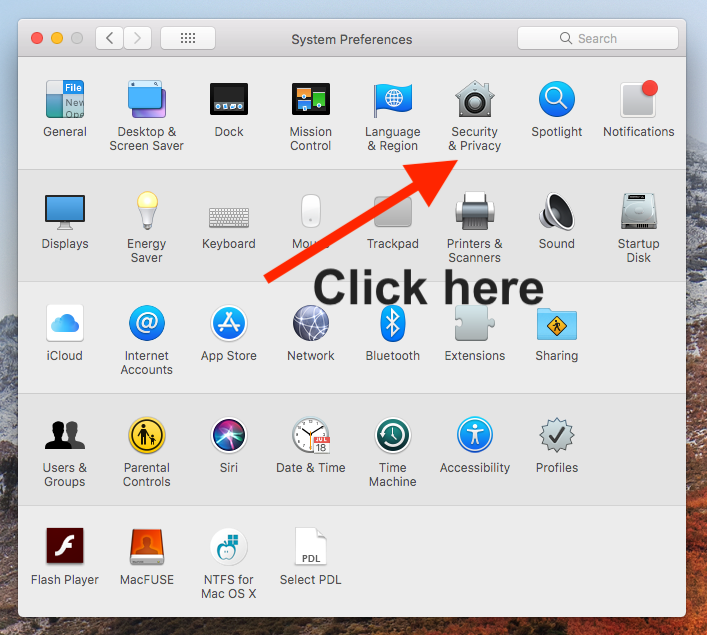
Task: Open App Store preferences
Action: click(x=229, y=323)
